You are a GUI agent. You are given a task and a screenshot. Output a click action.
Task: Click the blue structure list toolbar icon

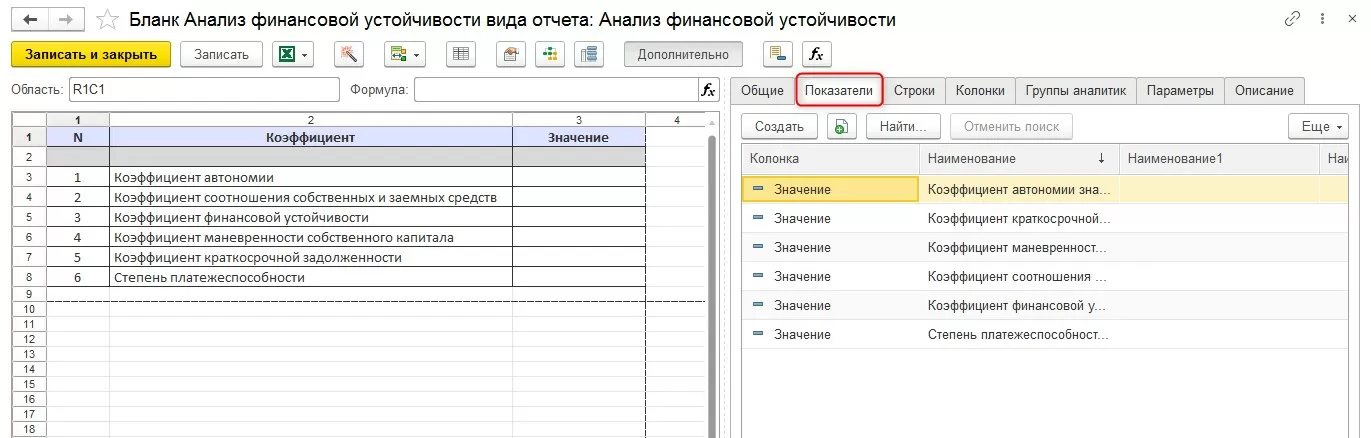(x=589, y=54)
